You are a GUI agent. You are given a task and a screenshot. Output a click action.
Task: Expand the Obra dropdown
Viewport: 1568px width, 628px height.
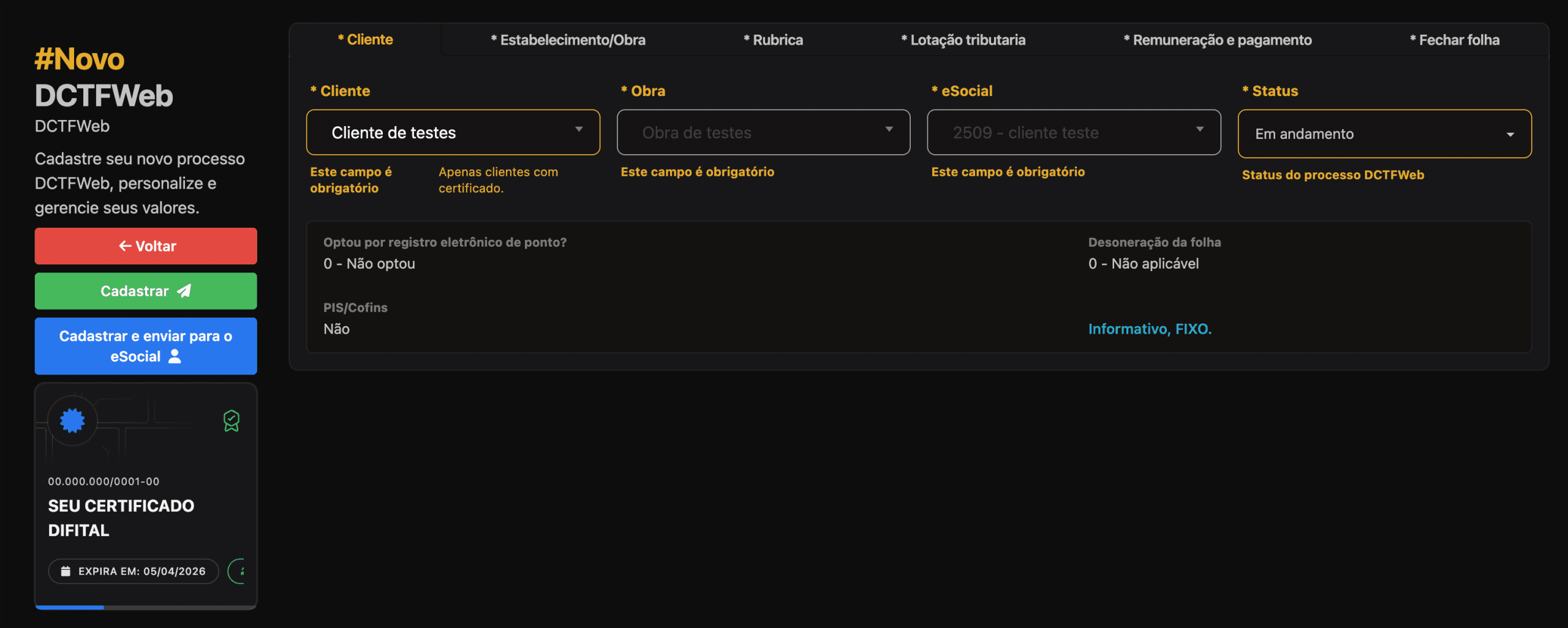[889, 130]
